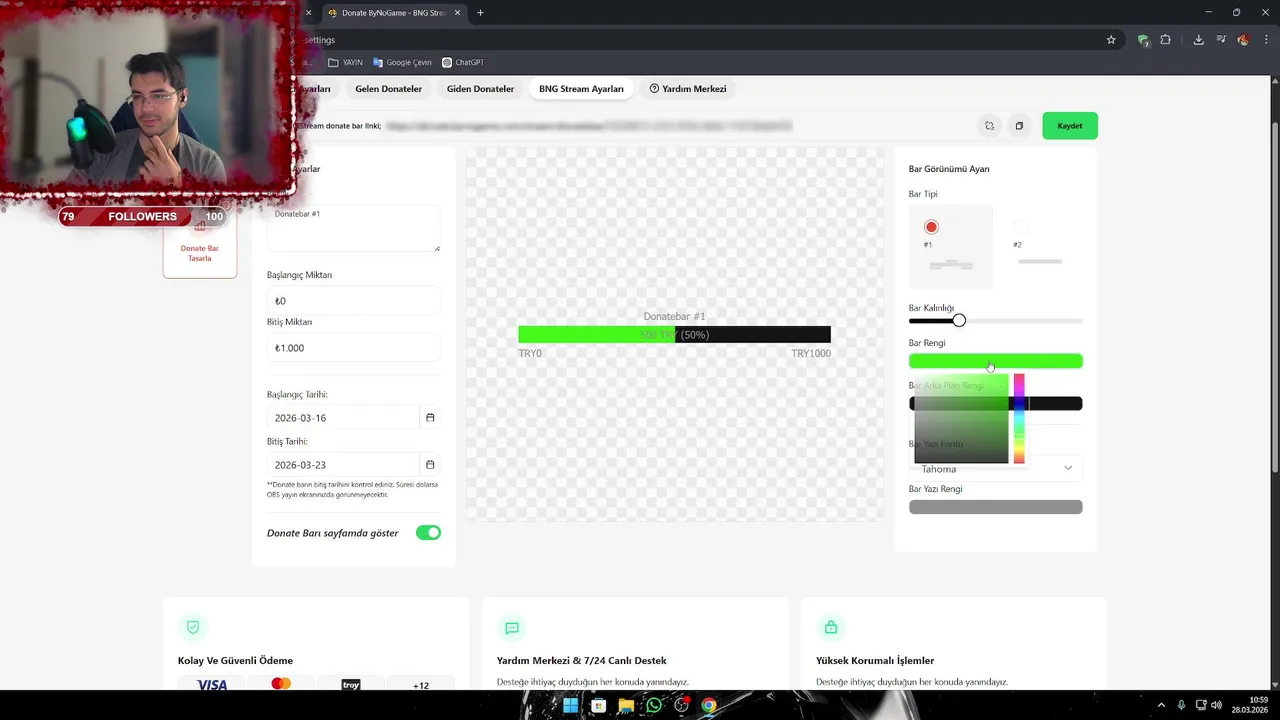Open the Yardım Merkezi tab
Image resolution: width=1280 pixels, height=720 pixels.
688,89
